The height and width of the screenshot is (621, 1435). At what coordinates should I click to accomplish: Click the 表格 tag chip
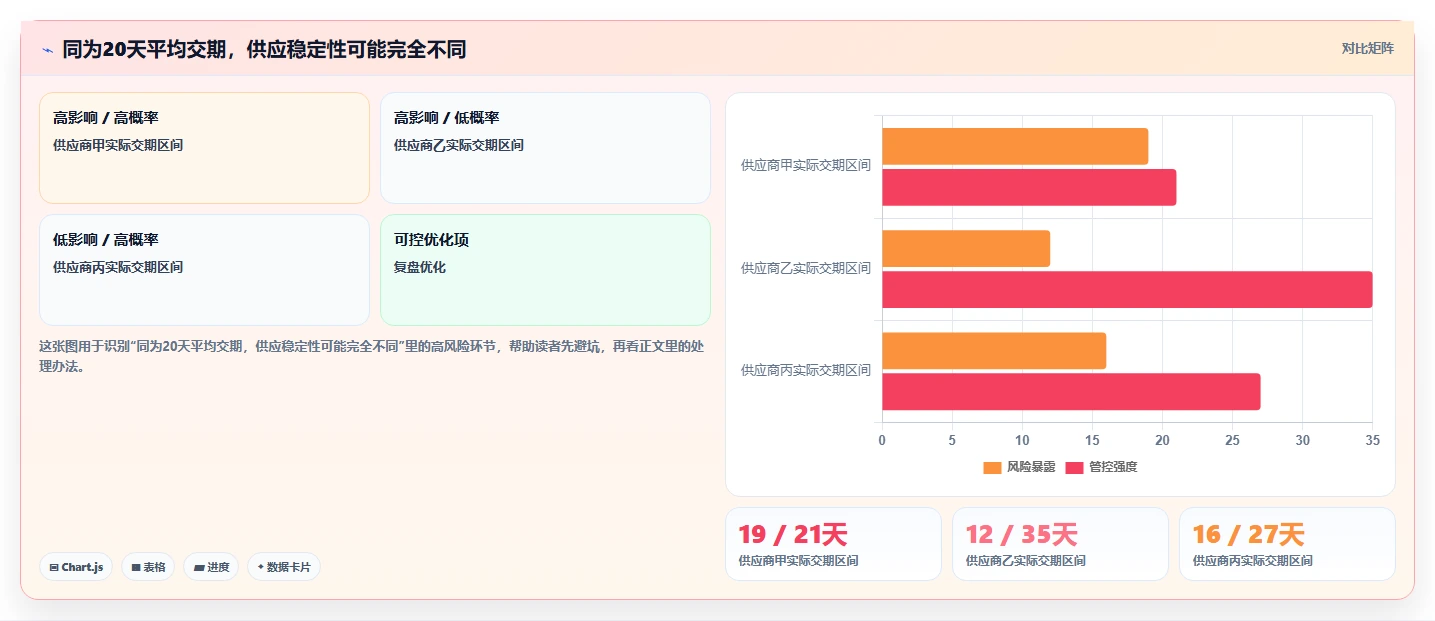click(148, 567)
